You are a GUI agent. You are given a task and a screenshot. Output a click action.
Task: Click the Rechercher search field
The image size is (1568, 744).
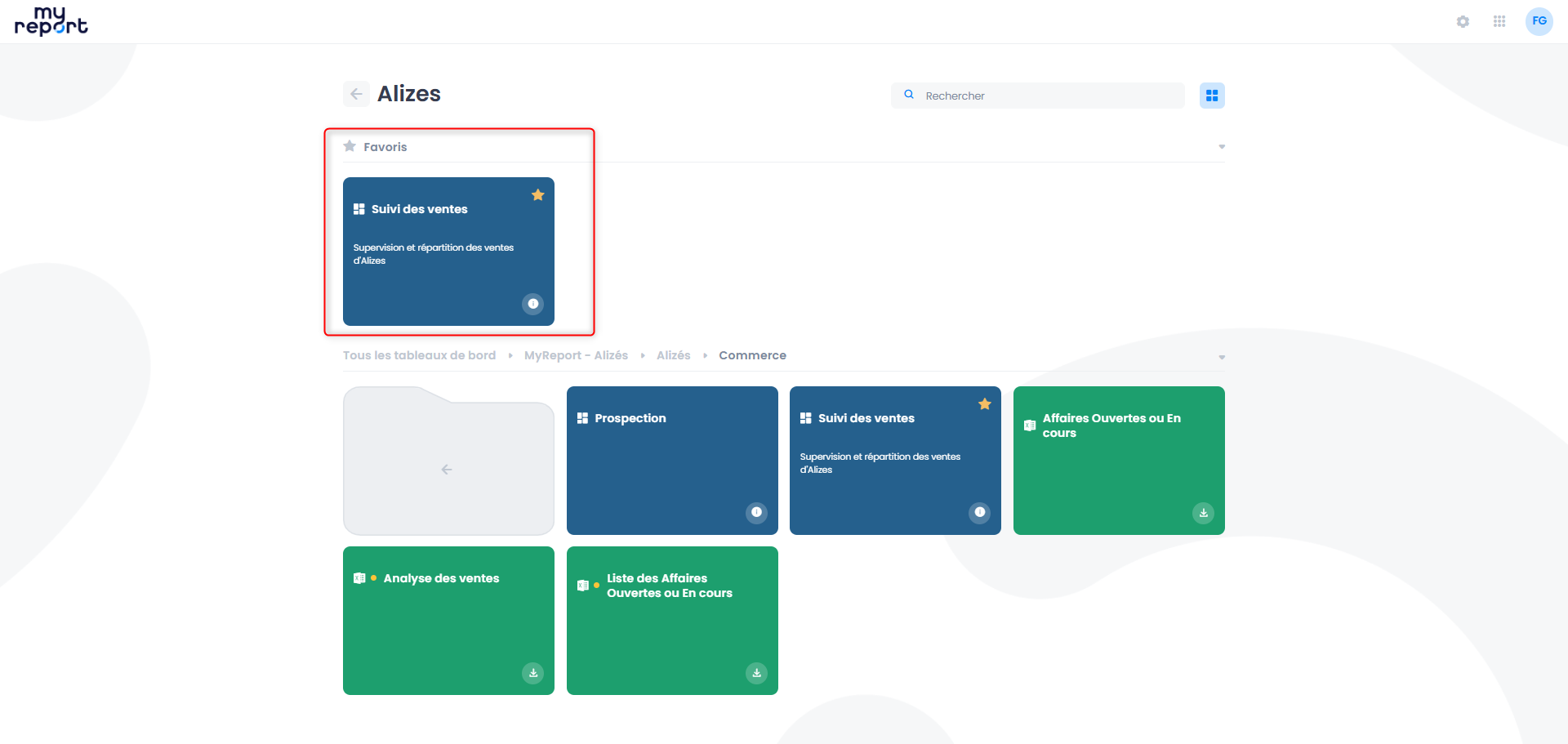pyautogui.click(x=1038, y=96)
